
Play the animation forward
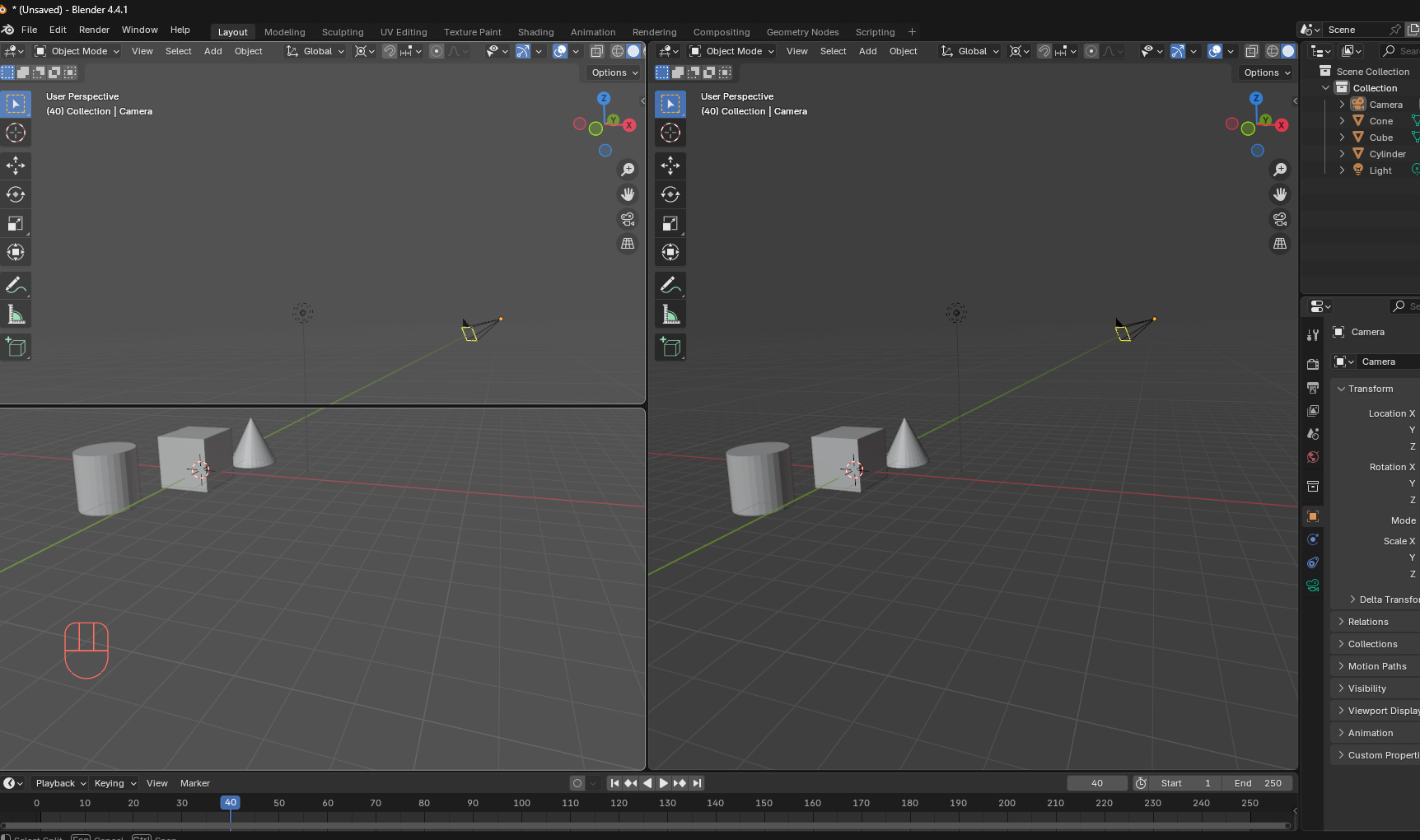click(x=663, y=783)
